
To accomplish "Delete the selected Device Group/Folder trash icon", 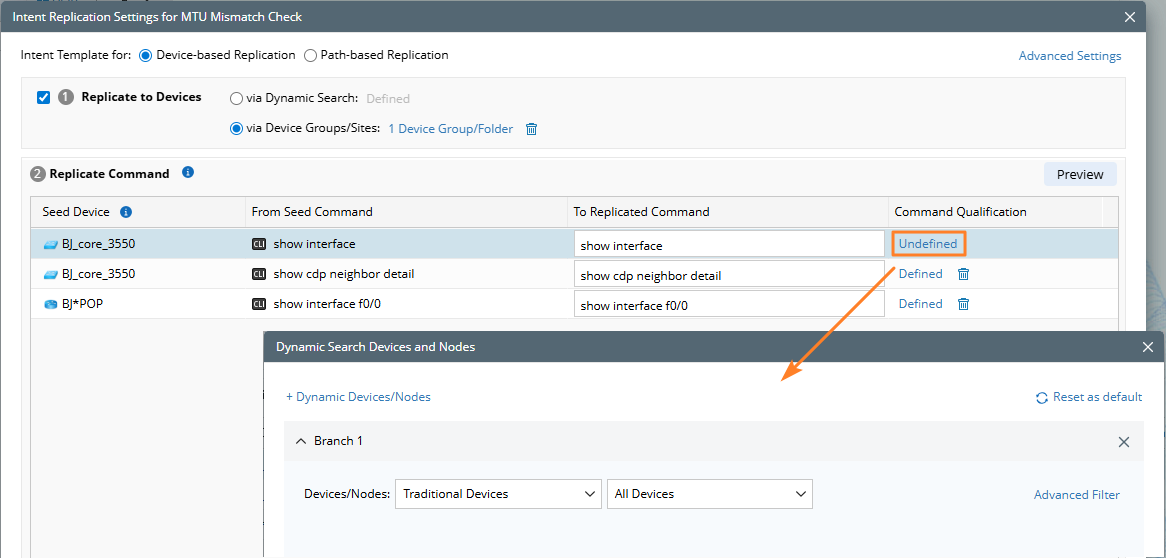I will pyautogui.click(x=532, y=129).
